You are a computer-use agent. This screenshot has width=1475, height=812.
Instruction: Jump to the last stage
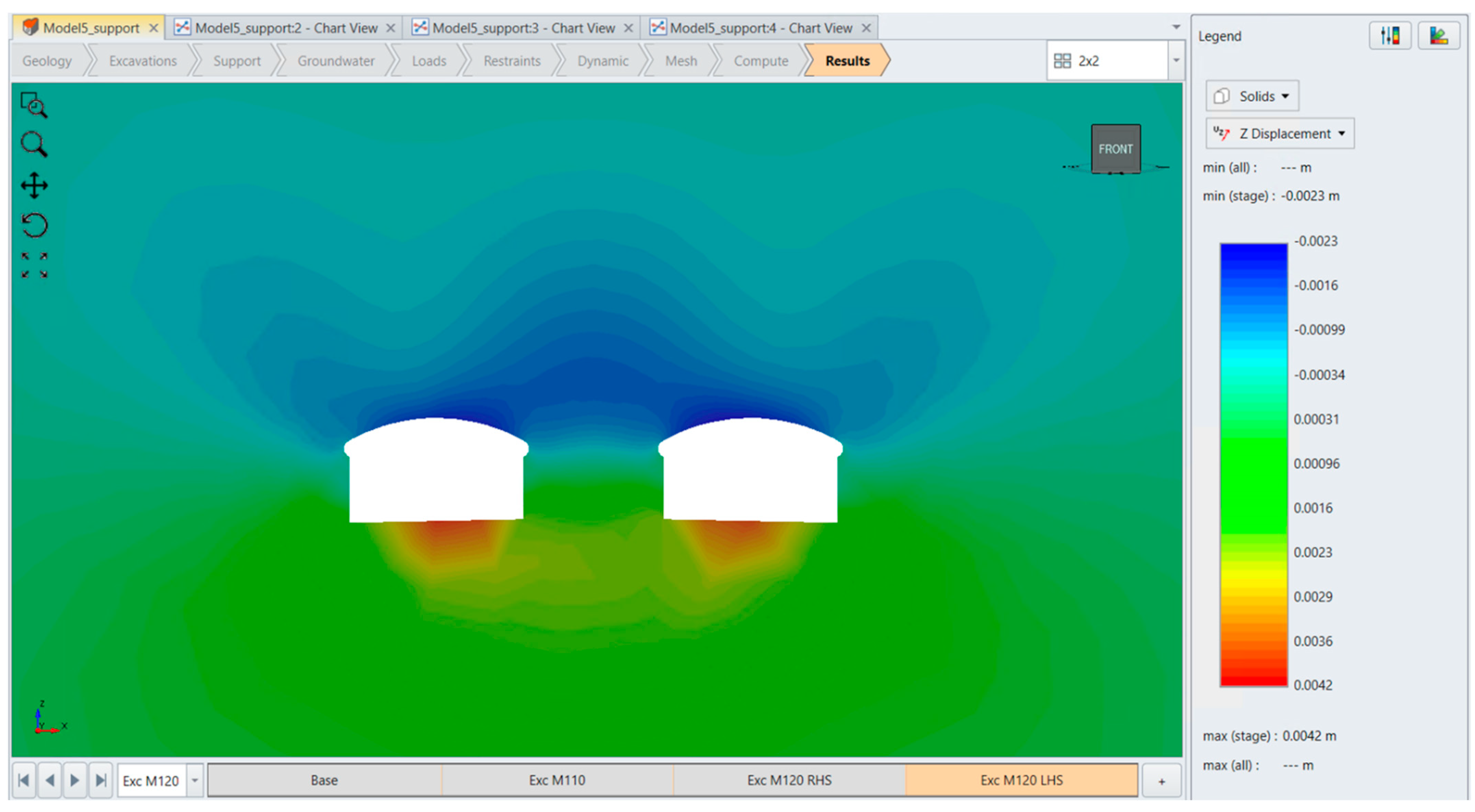(x=101, y=780)
